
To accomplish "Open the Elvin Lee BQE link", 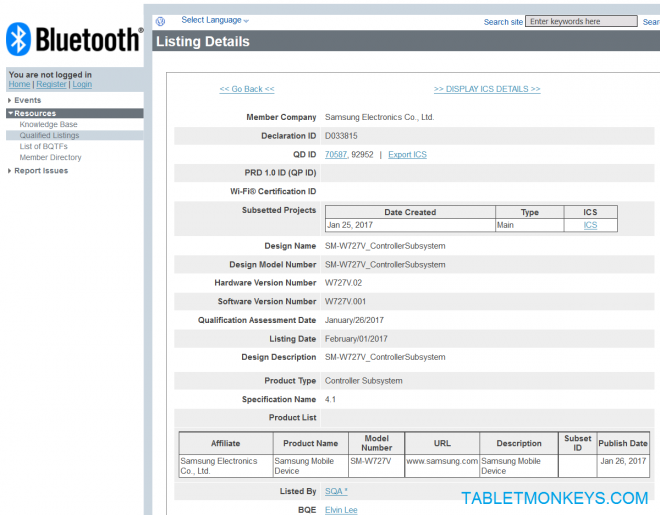I will (x=341, y=510).
